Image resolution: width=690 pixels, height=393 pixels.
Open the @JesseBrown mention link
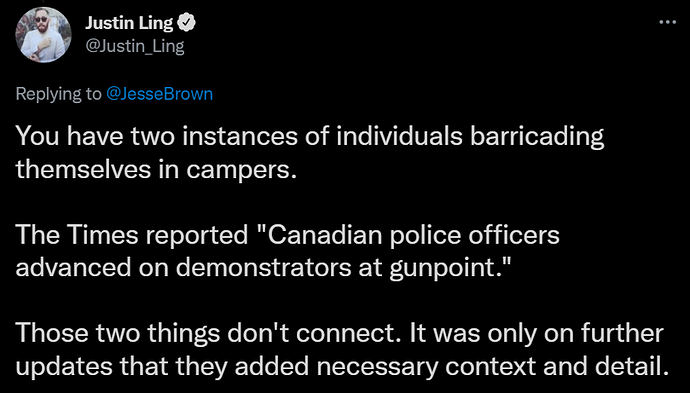pos(160,94)
